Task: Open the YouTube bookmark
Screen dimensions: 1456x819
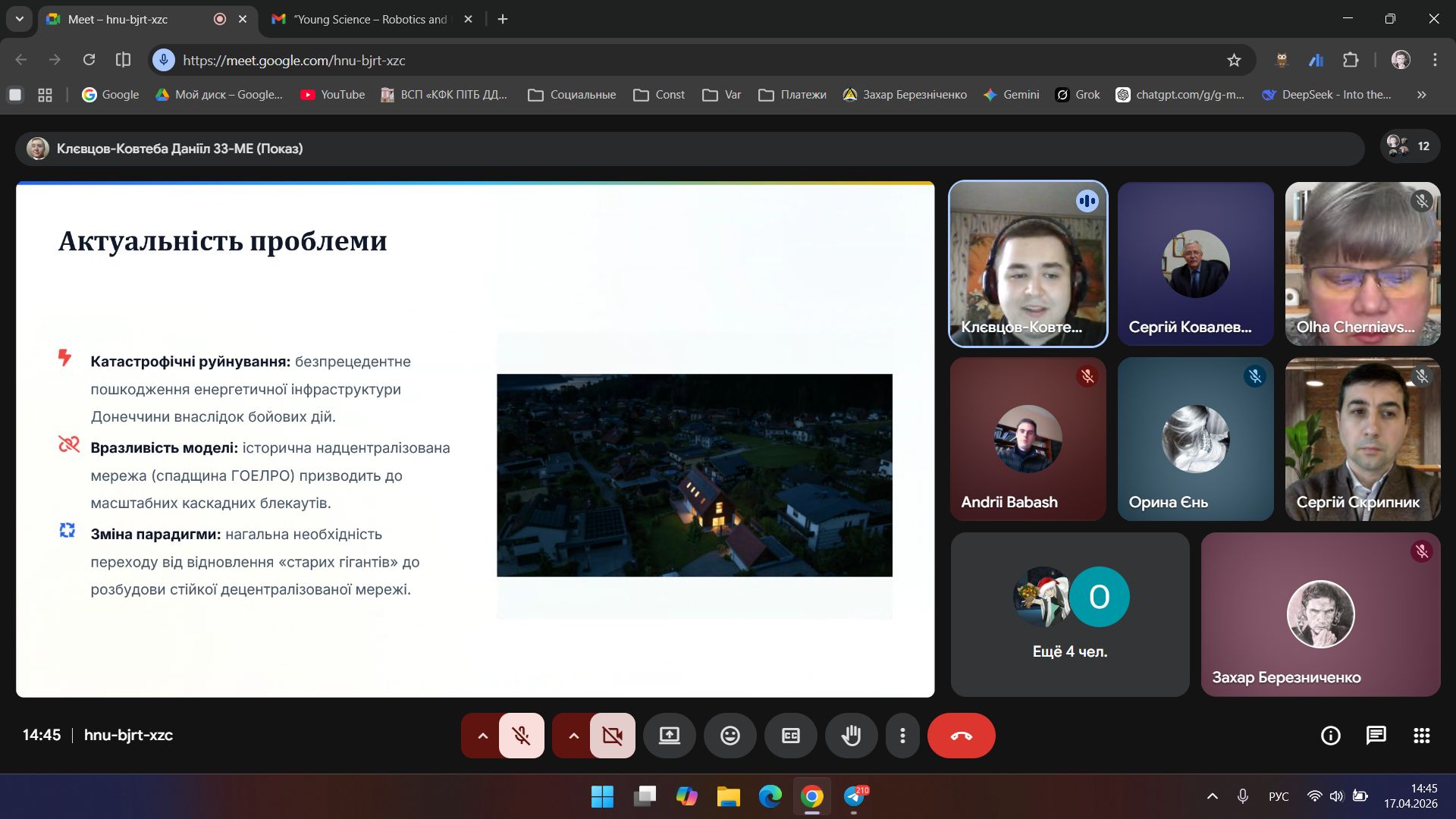Action: point(332,95)
